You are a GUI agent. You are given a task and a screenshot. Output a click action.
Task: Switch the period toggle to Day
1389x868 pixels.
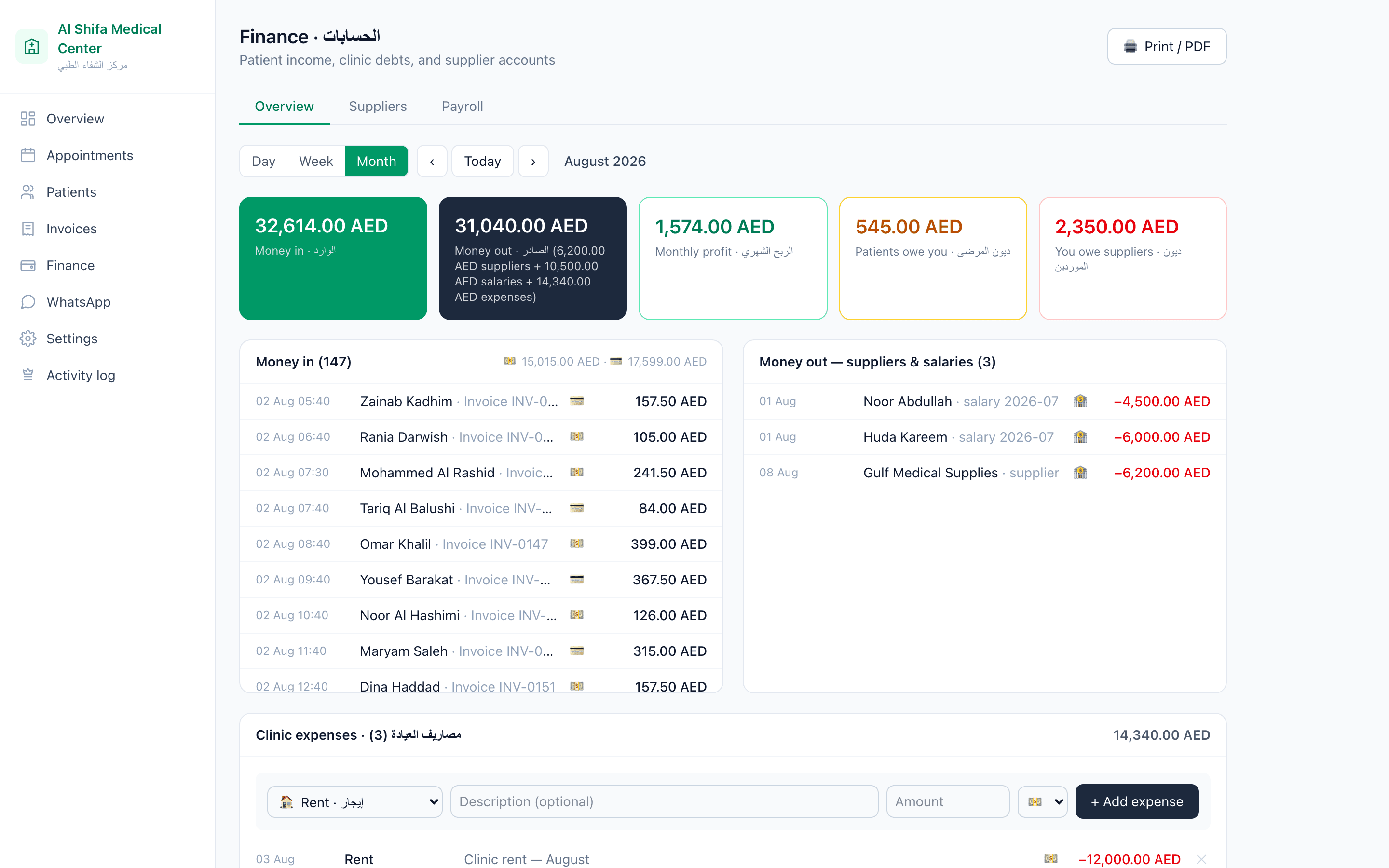click(x=263, y=162)
